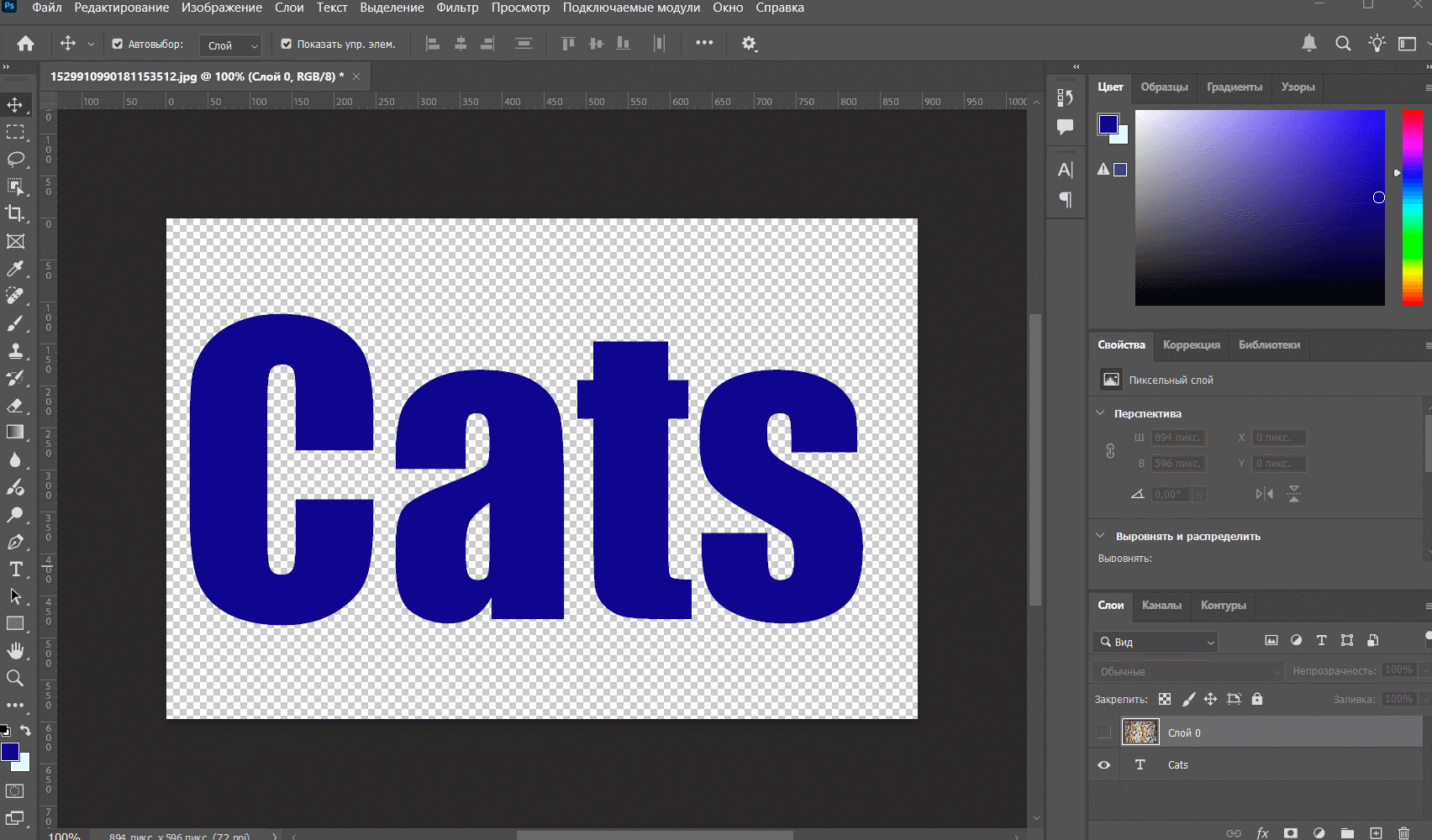1432x840 pixels.
Task: Open the Слой auto-select dropdown
Action: pos(231,45)
